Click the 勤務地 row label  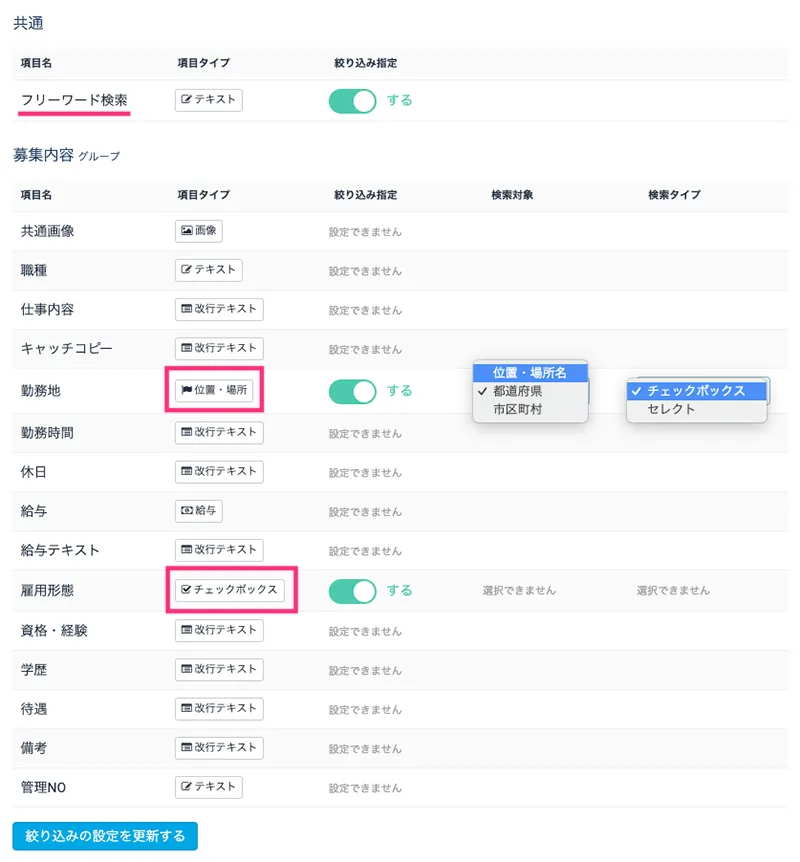41,391
